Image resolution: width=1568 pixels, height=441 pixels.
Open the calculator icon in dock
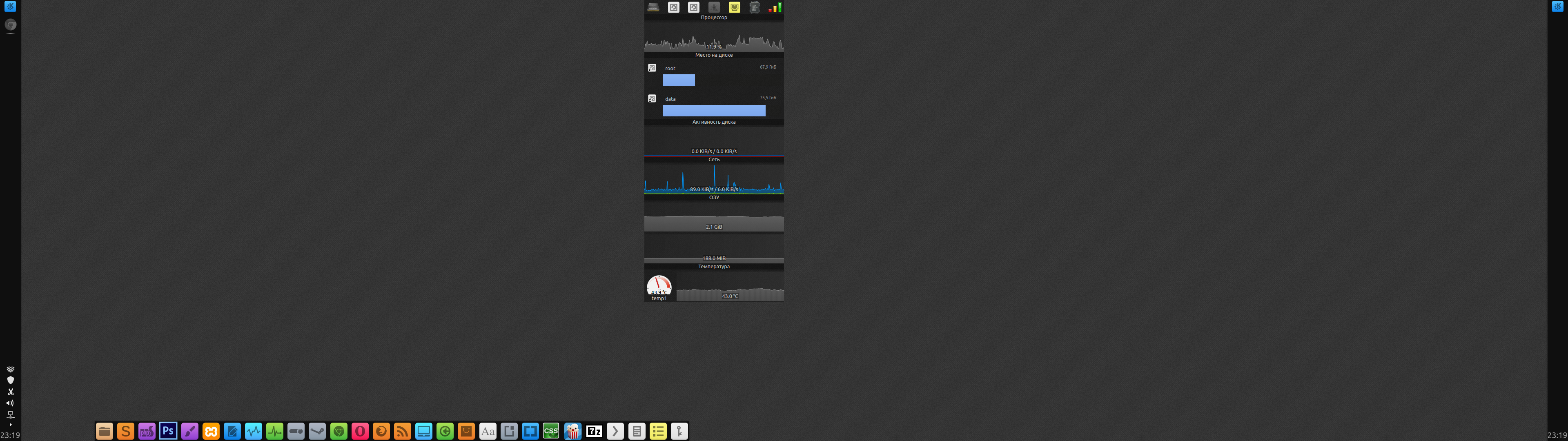tap(636, 431)
